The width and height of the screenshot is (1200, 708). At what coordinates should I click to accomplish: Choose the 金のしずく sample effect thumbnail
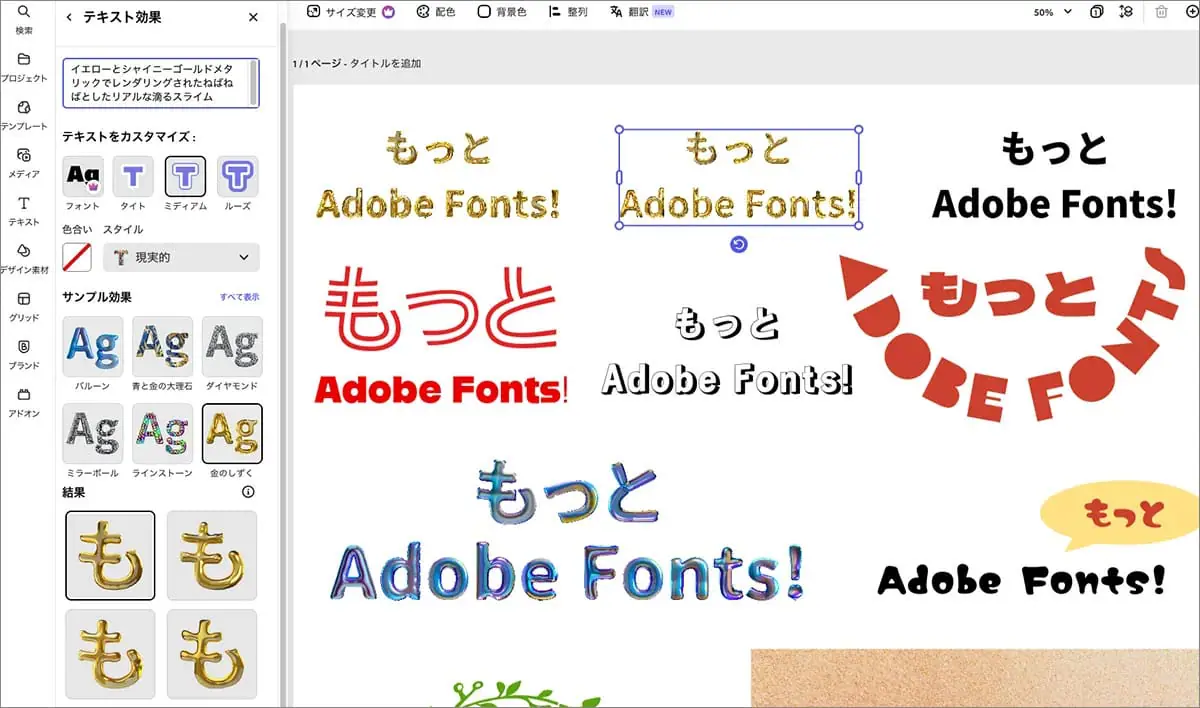232,433
